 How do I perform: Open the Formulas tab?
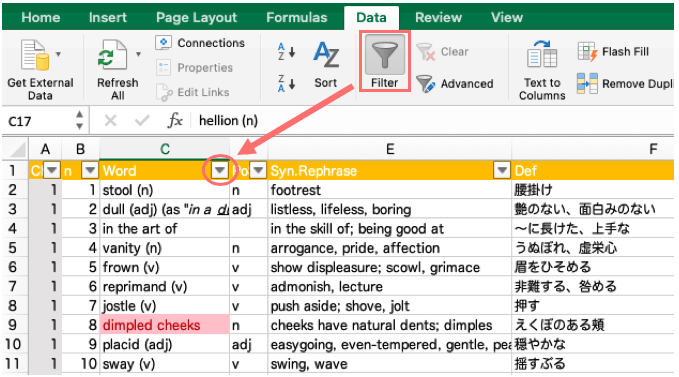point(297,18)
